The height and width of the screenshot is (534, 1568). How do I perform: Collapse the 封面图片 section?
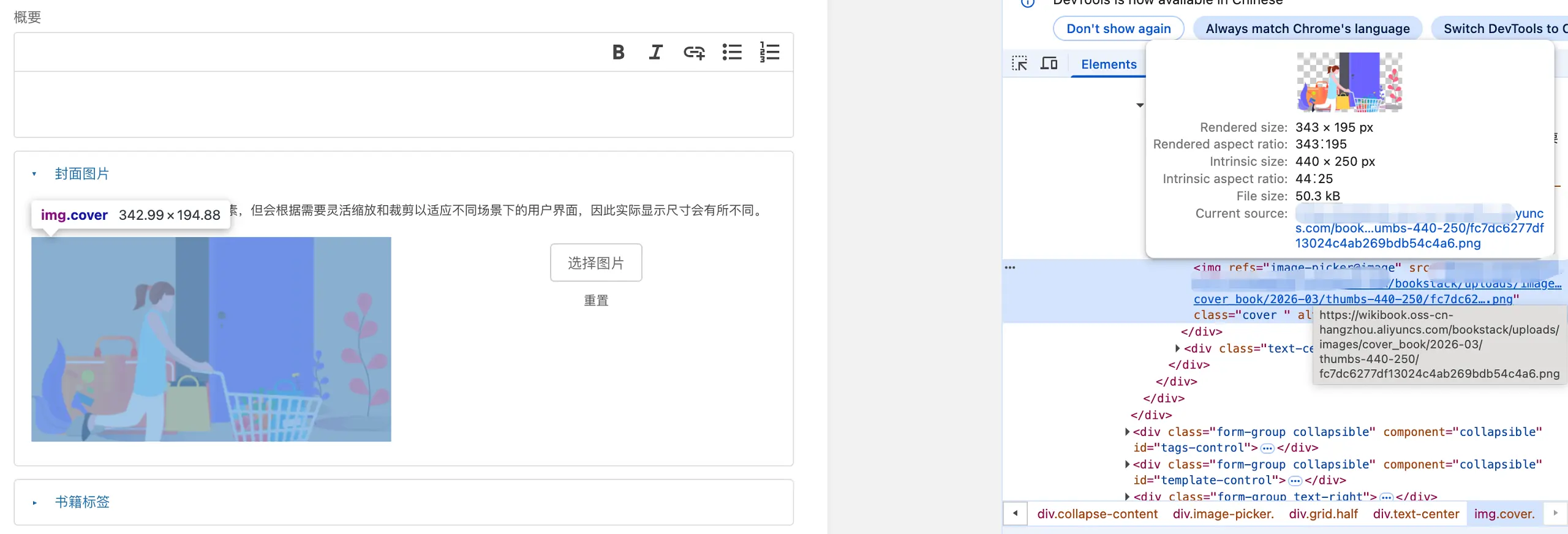(x=81, y=174)
